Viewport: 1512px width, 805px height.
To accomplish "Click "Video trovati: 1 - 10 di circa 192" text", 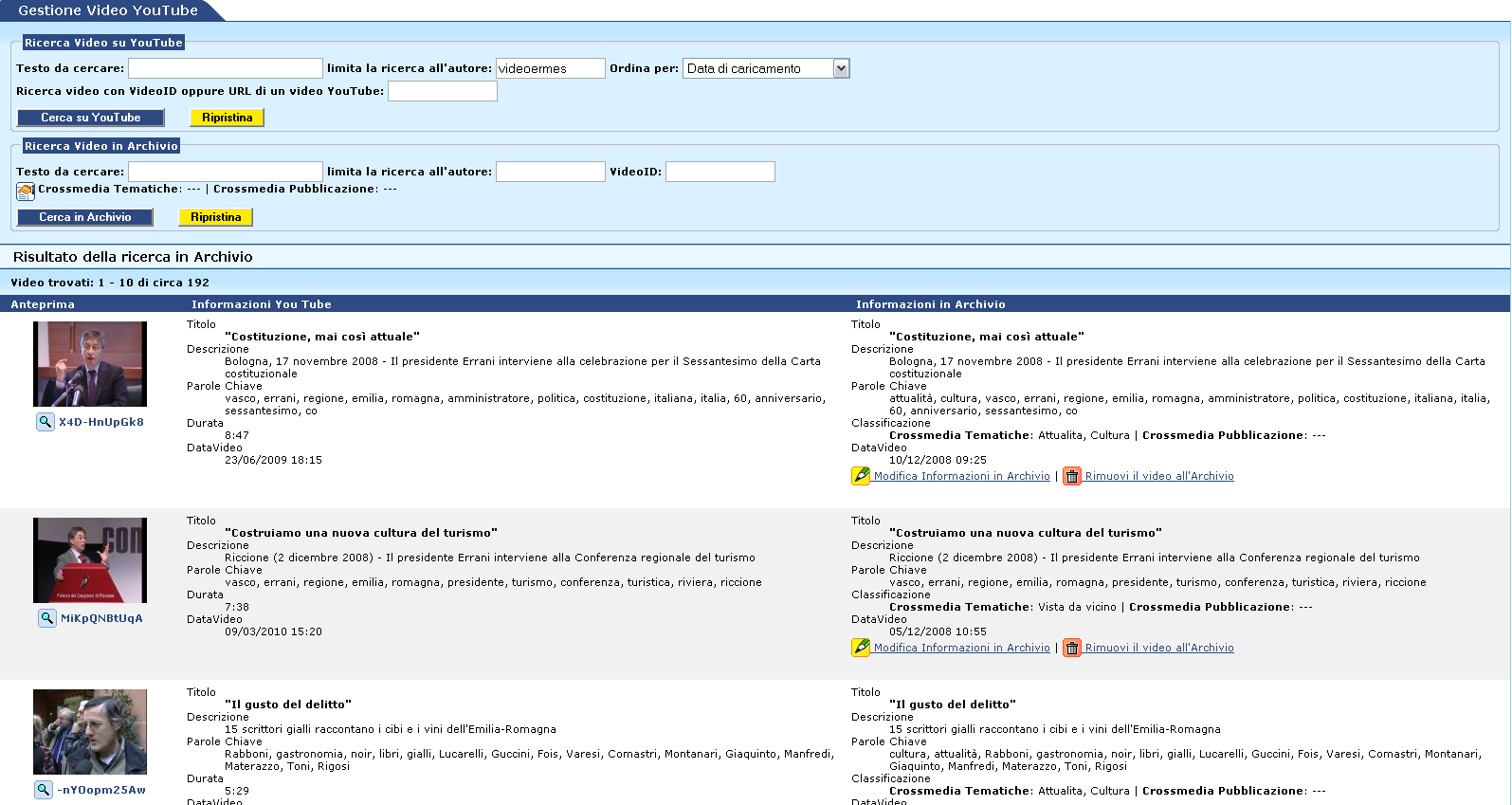I will point(110,283).
